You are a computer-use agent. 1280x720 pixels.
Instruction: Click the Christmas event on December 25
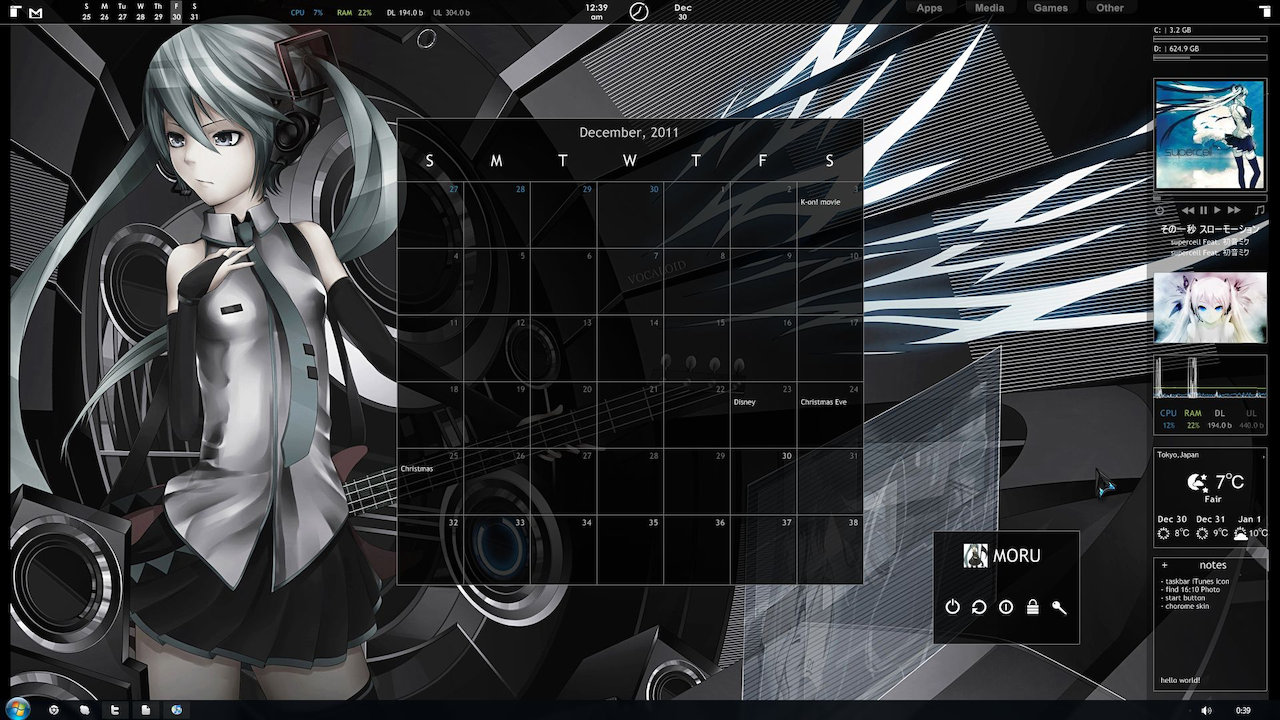point(417,468)
